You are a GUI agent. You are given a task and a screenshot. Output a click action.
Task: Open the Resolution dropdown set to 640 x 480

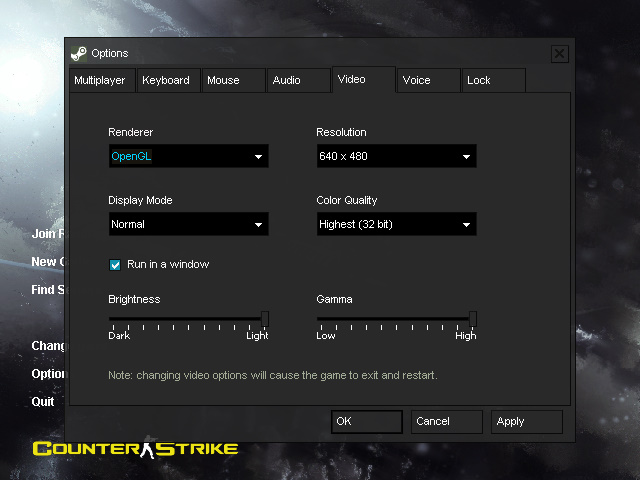coord(396,157)
